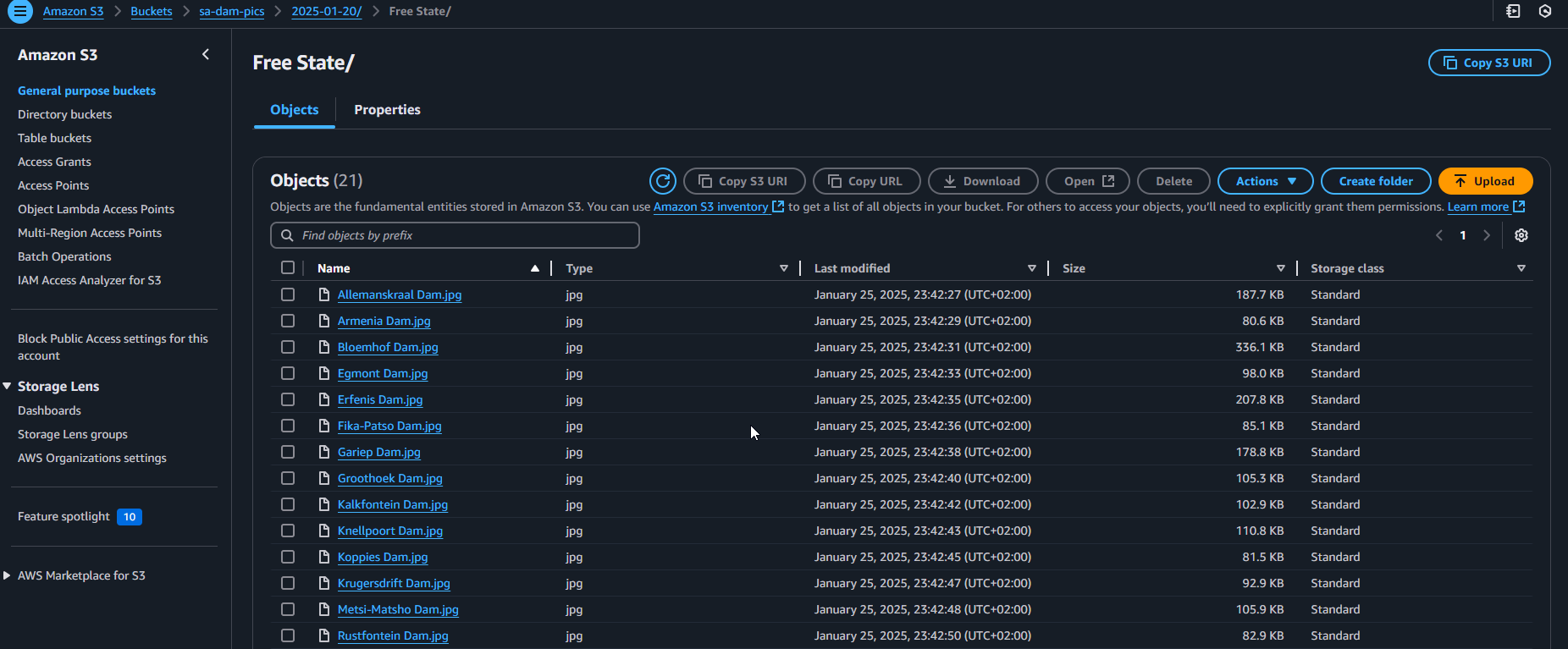Viewport: 1568px width, 649px height.
Task: Click Copy S3 URI button in objects toolbar
Action: click(744, 181)
